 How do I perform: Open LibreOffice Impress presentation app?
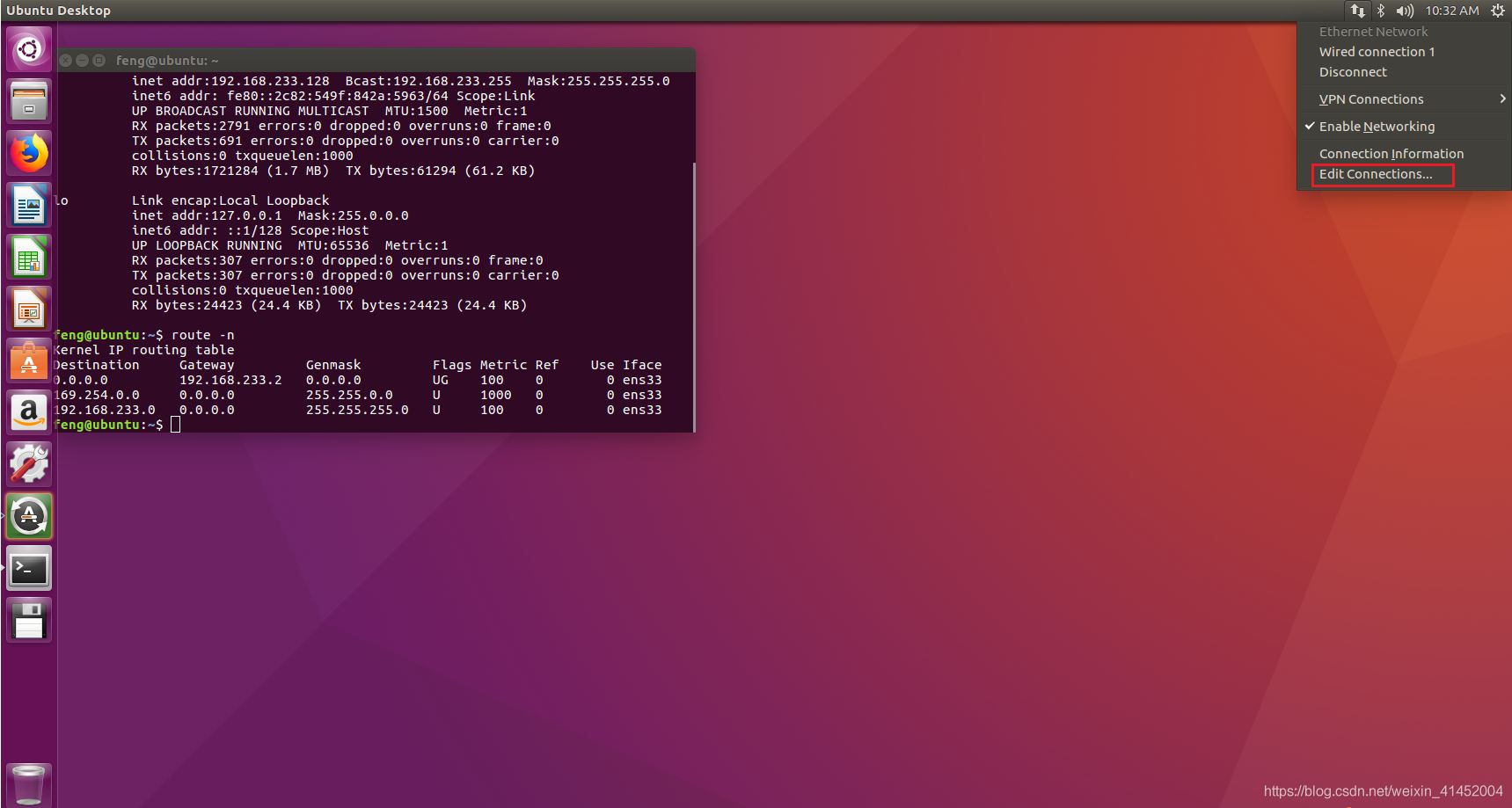pyautogui.click(x=29, y=309)
